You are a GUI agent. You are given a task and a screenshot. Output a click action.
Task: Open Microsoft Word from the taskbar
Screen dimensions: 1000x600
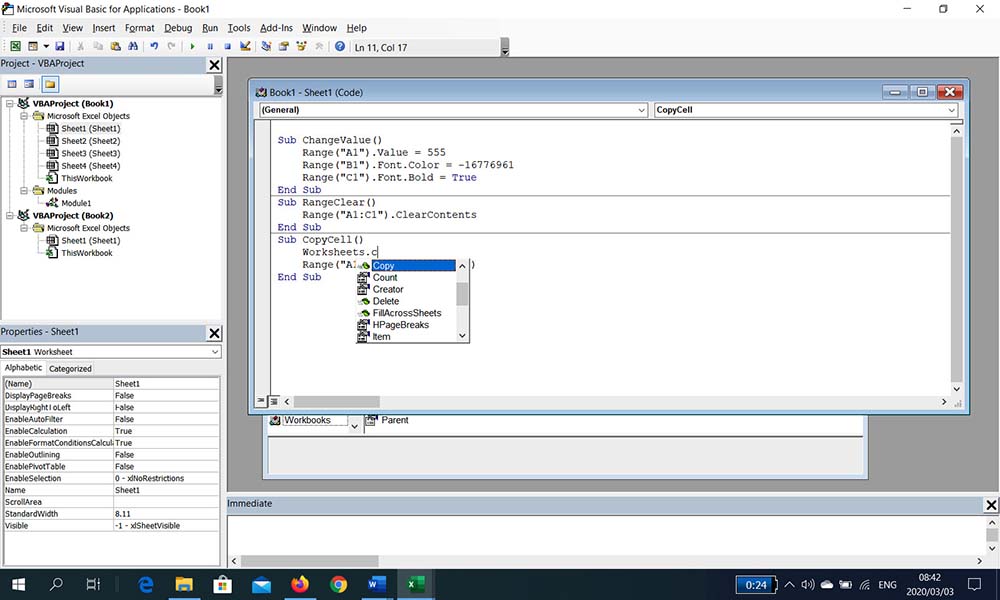[377, 584]
